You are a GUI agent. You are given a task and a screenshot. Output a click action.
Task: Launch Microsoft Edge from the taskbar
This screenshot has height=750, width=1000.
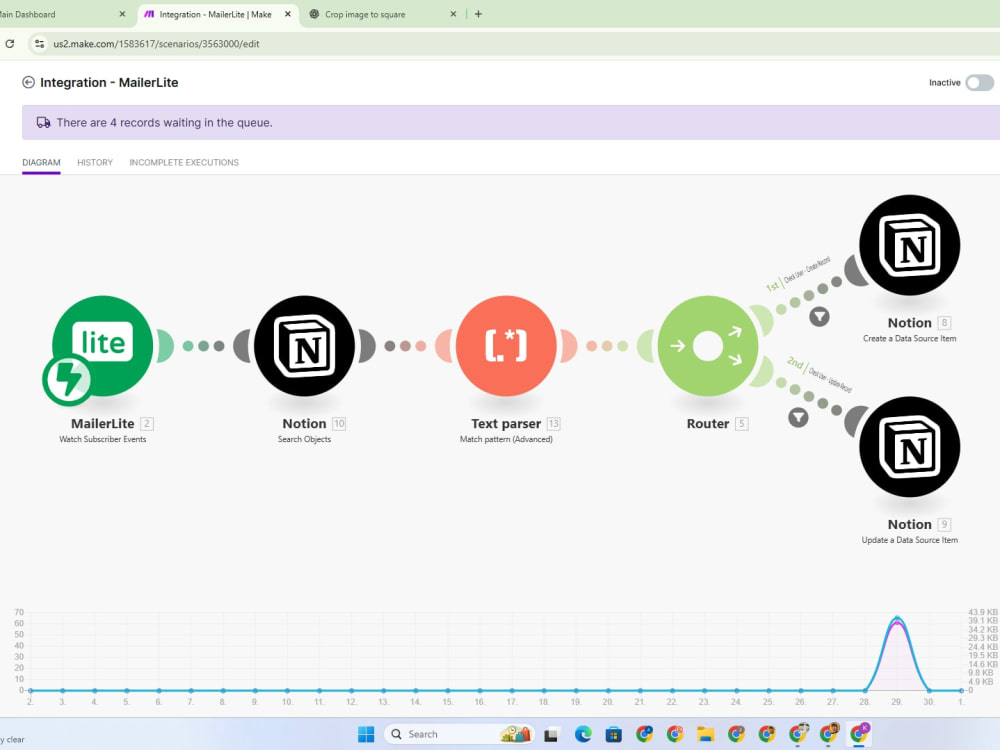(583, 735)
